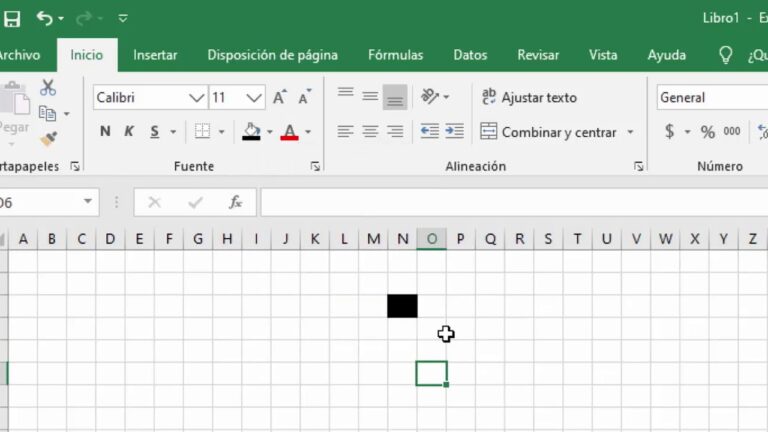768x432 pixels.
Task: Confirm formula entry with check mark
Action: (x=195, y=202)
